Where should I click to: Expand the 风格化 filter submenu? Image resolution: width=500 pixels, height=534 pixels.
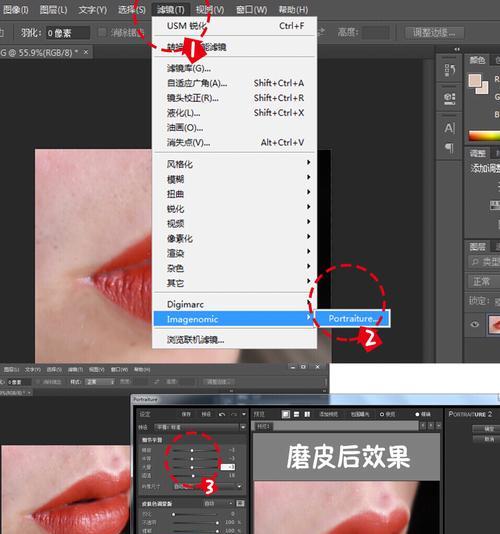(x=235, y=163)
